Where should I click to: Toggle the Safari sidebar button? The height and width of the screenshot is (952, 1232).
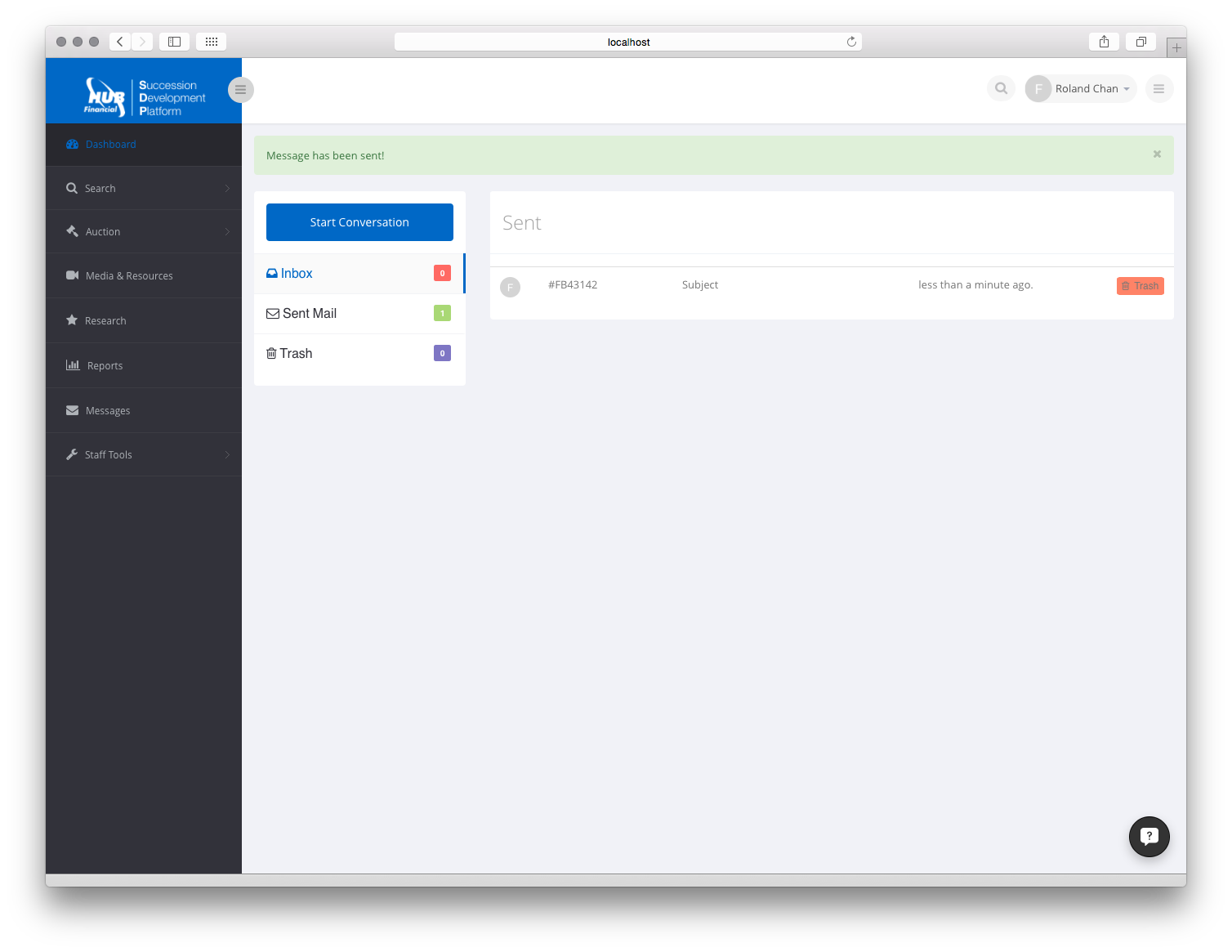pos(174,42)
